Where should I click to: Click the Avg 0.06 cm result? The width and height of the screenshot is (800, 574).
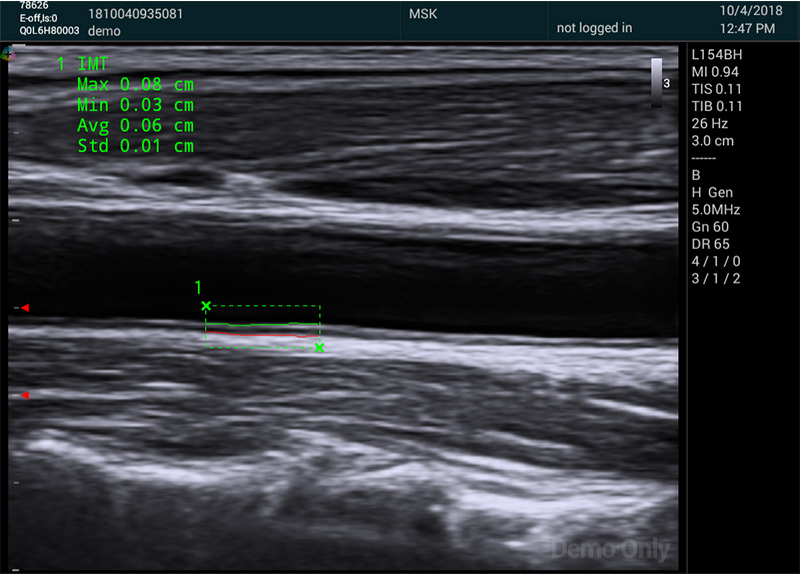click(x=135, y=125)
